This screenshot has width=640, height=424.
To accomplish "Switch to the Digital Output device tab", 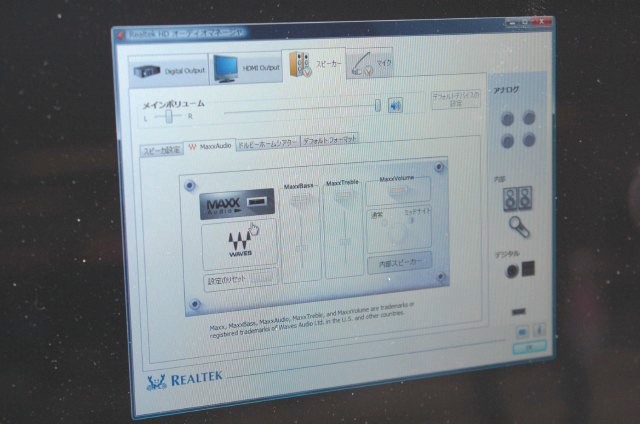I will (169, 70).
